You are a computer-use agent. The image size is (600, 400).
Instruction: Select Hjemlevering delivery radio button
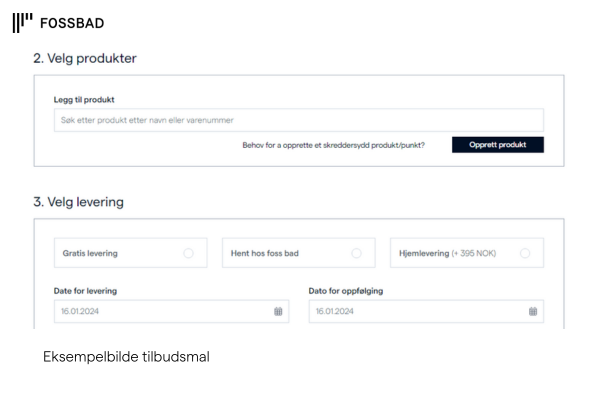tap(525, 253)
